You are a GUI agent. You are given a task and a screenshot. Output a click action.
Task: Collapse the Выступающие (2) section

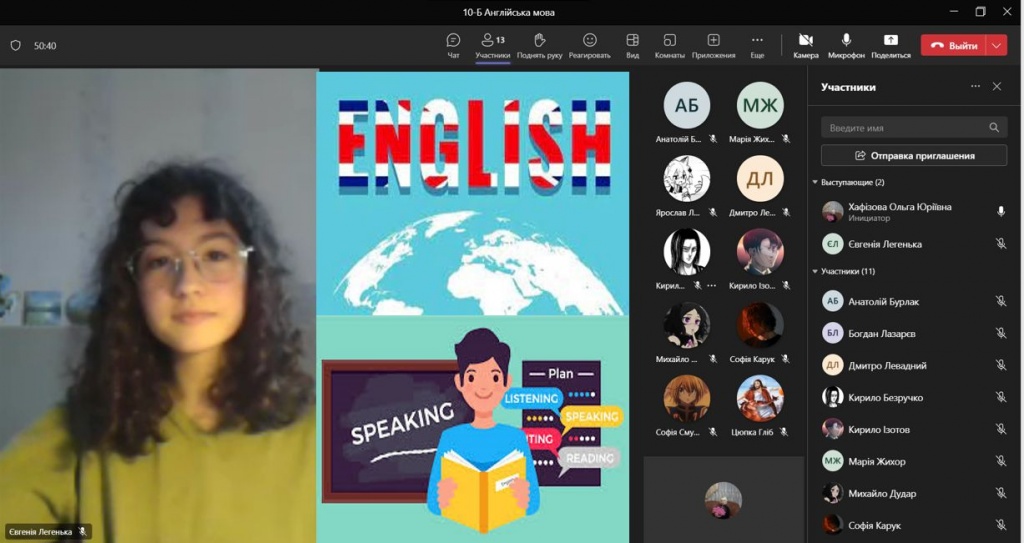(815, 183)
